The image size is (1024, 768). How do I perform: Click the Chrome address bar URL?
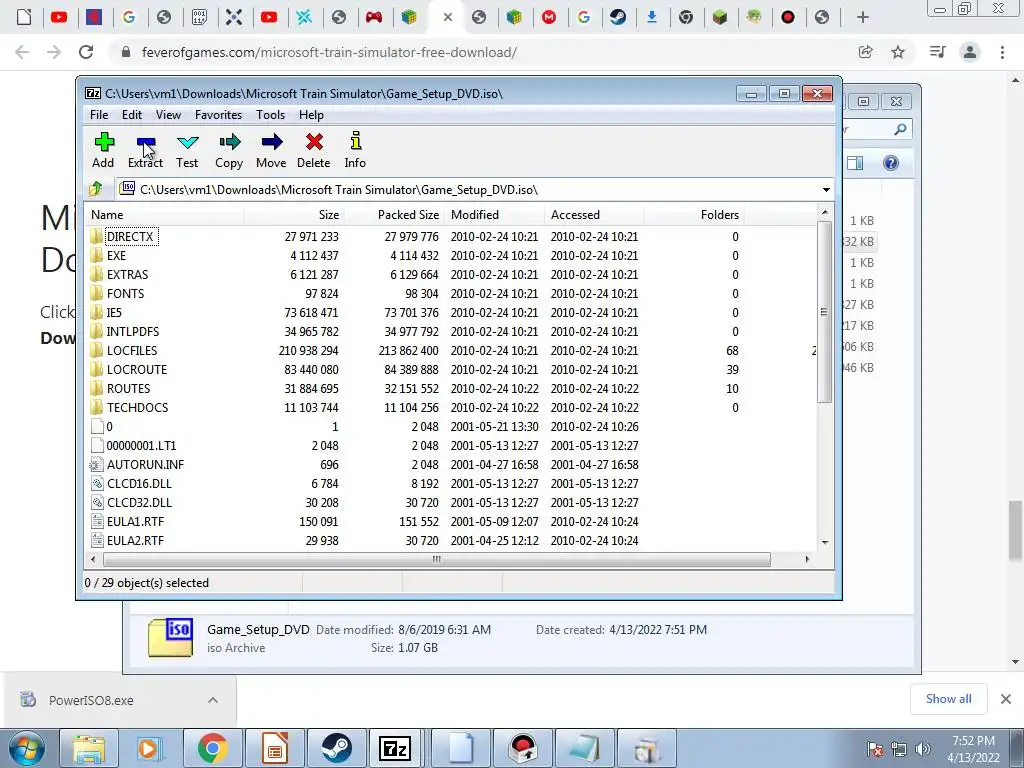click(x=329, y=52)
